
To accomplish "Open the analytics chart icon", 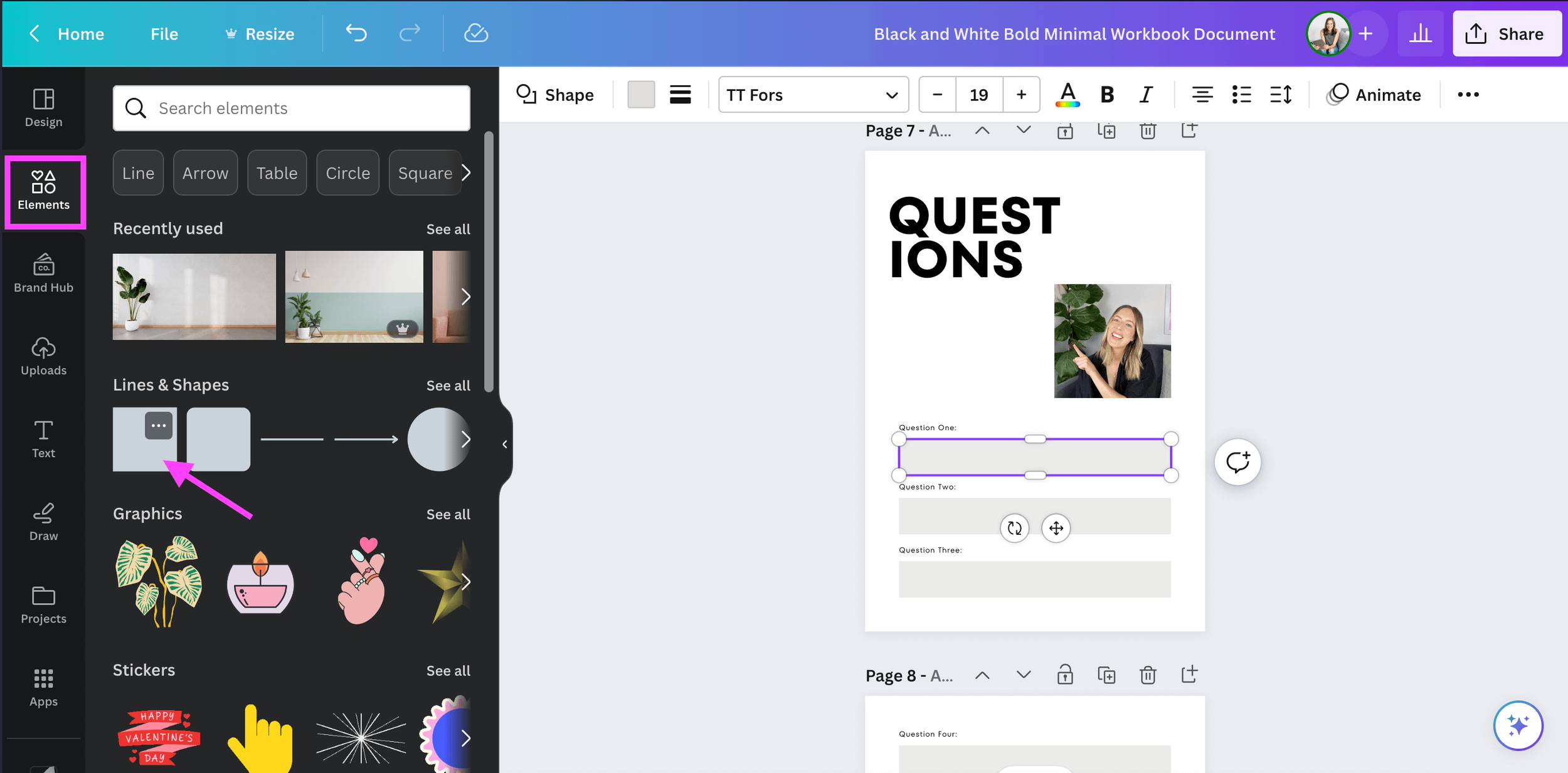I will (x=1421, y=34).
